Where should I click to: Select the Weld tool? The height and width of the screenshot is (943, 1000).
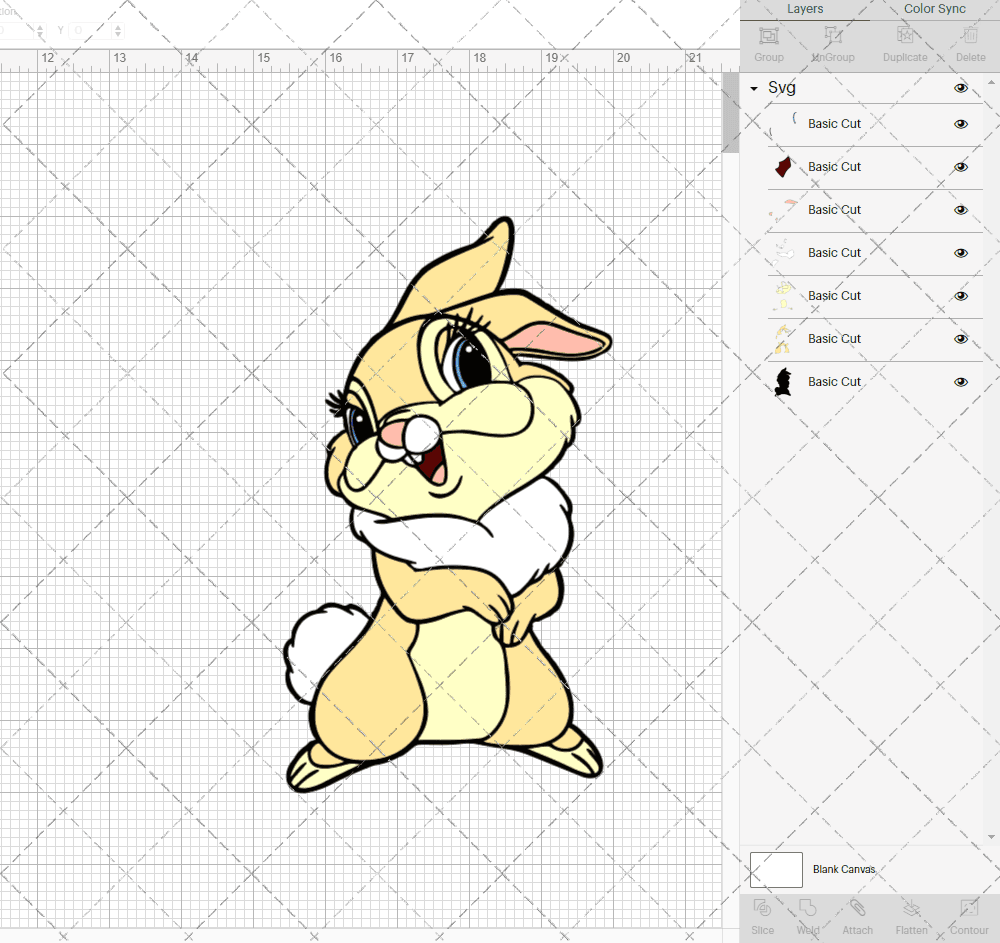[807, 908]
